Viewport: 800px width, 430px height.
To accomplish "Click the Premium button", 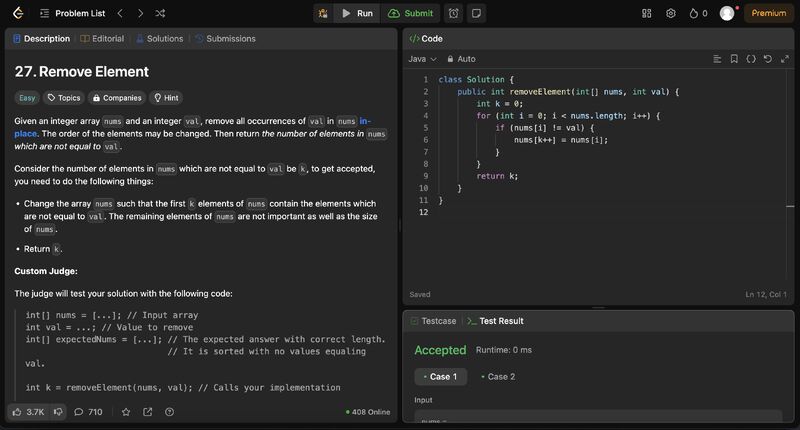I will (x=769, y=13).
